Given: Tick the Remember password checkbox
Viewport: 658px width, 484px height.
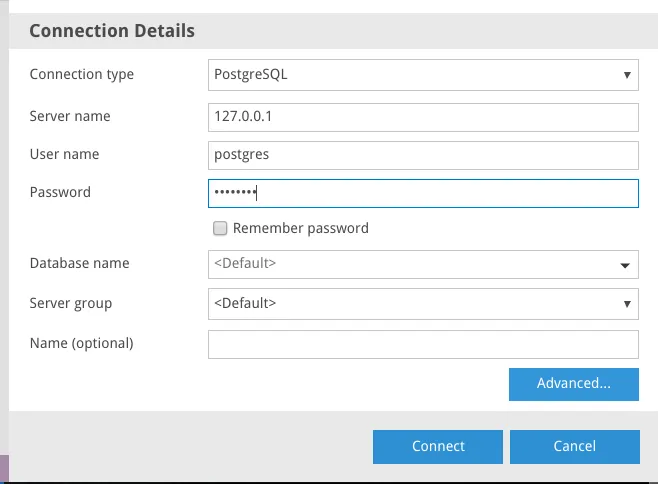Looking at the screenshot, I should (x=220, y=228).
